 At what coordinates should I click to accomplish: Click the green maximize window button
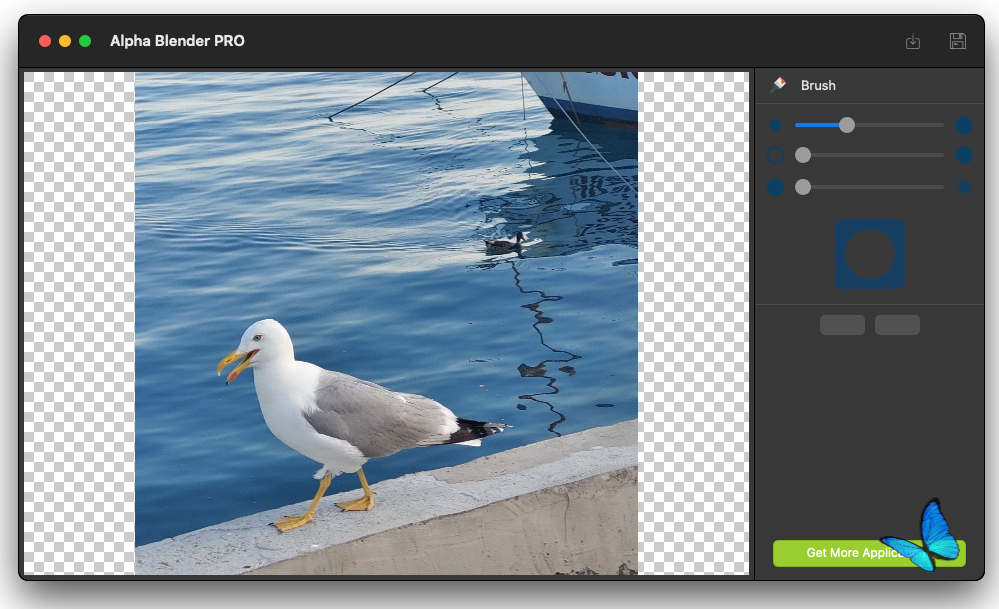85,41
